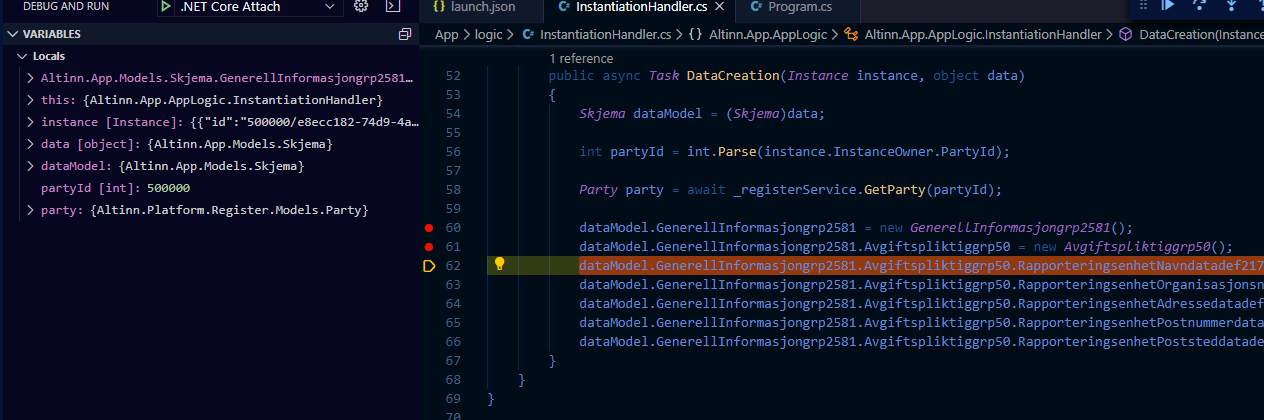Click Step Over in the debug toolbar
The width and height of the screenshot is (1264, 420).
(1199, 5)
